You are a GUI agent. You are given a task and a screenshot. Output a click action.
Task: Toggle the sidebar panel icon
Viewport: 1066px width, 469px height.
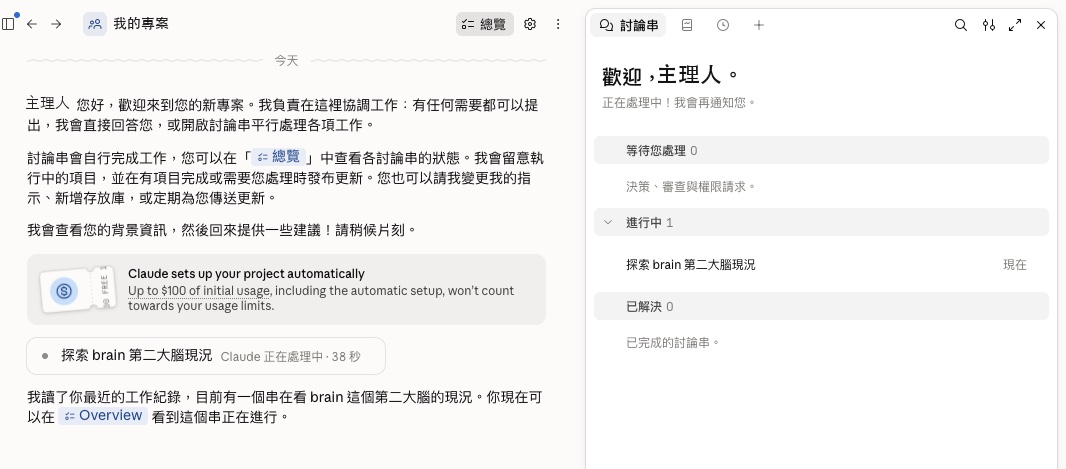pyautogui.click(x=8, y=24)
